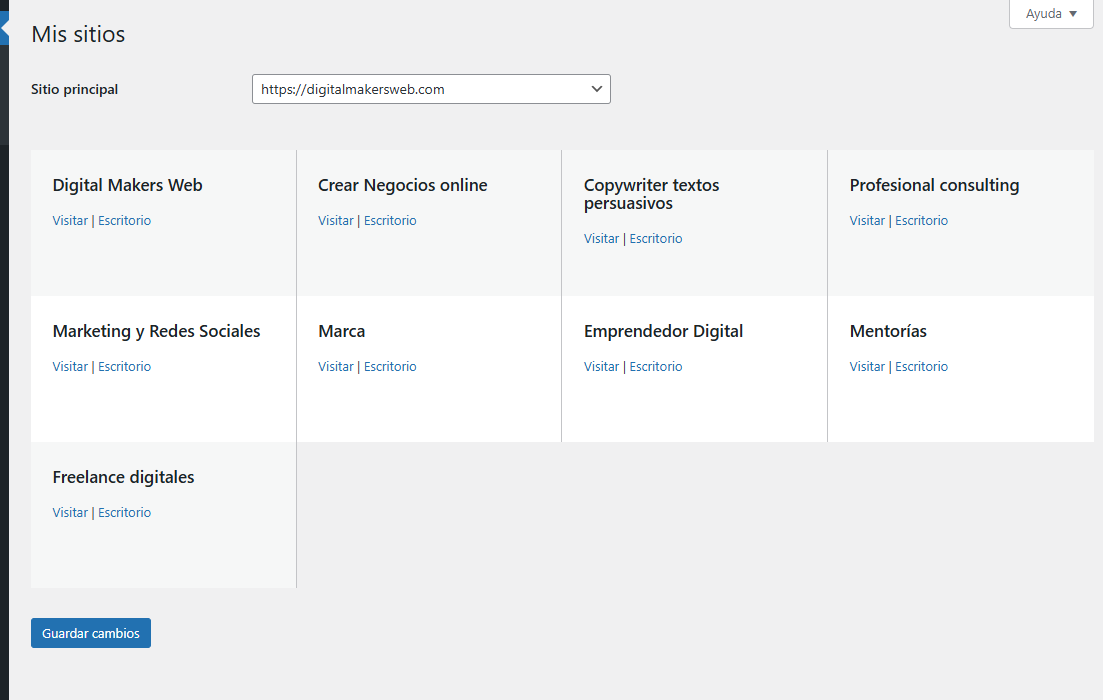Click the collapsed sidebar menu arrow
Image resolution: width=1103 pixels, height=700 pixels.
(x=4, y=30)
